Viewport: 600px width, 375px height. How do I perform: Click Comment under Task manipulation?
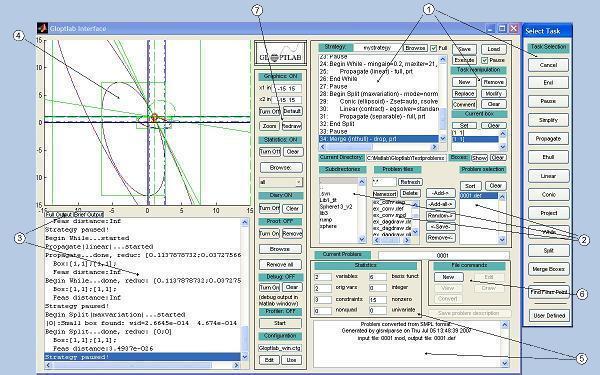pyautogui.click(x=464, y=104)
